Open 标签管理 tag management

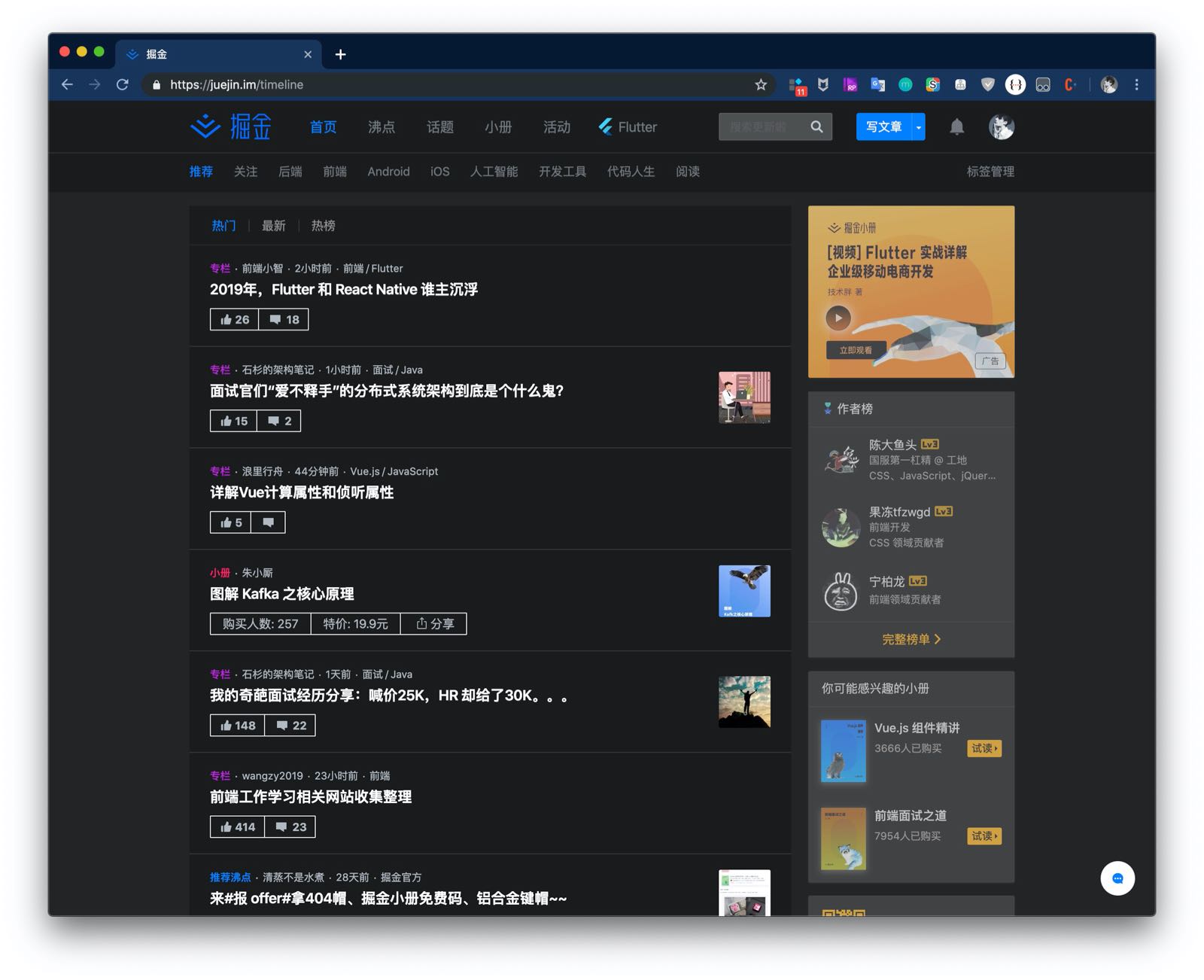pos(990,172)
